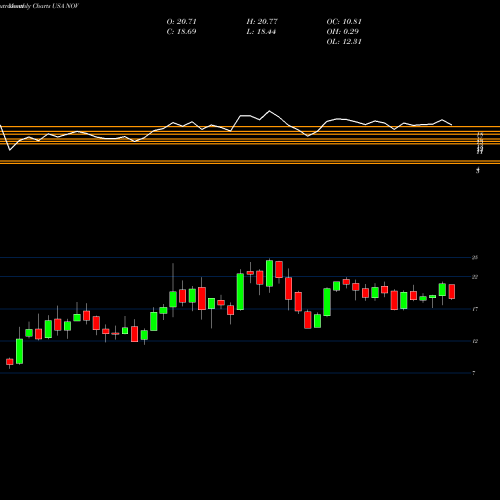Select the OH: 0.29 reading
This screenshot has height=500, width=500.
click(x=343, y=32)
